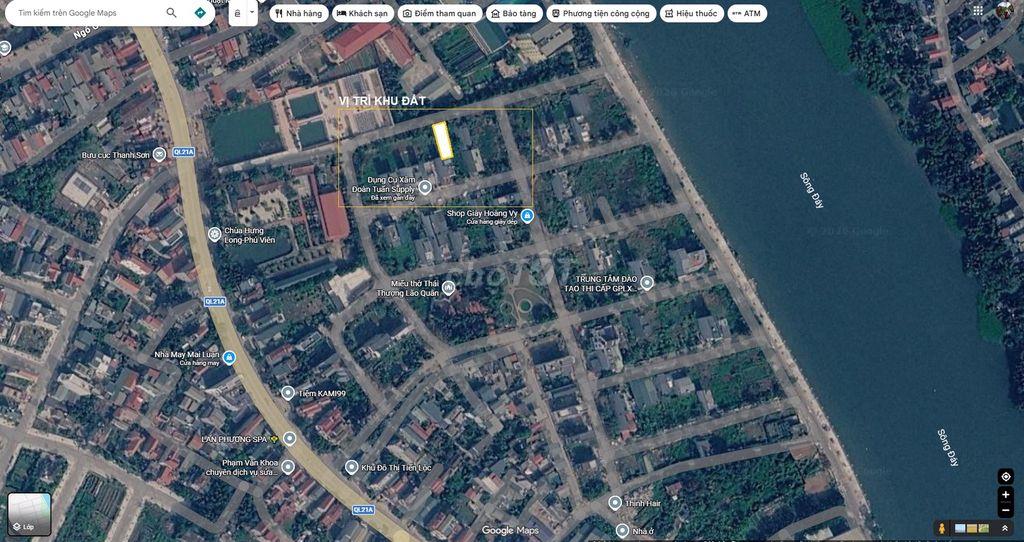Click the Bưu cục Thanh Sơn pin
The height and width of the screenshot is (542, 1024).
click(x=159, y=155)
